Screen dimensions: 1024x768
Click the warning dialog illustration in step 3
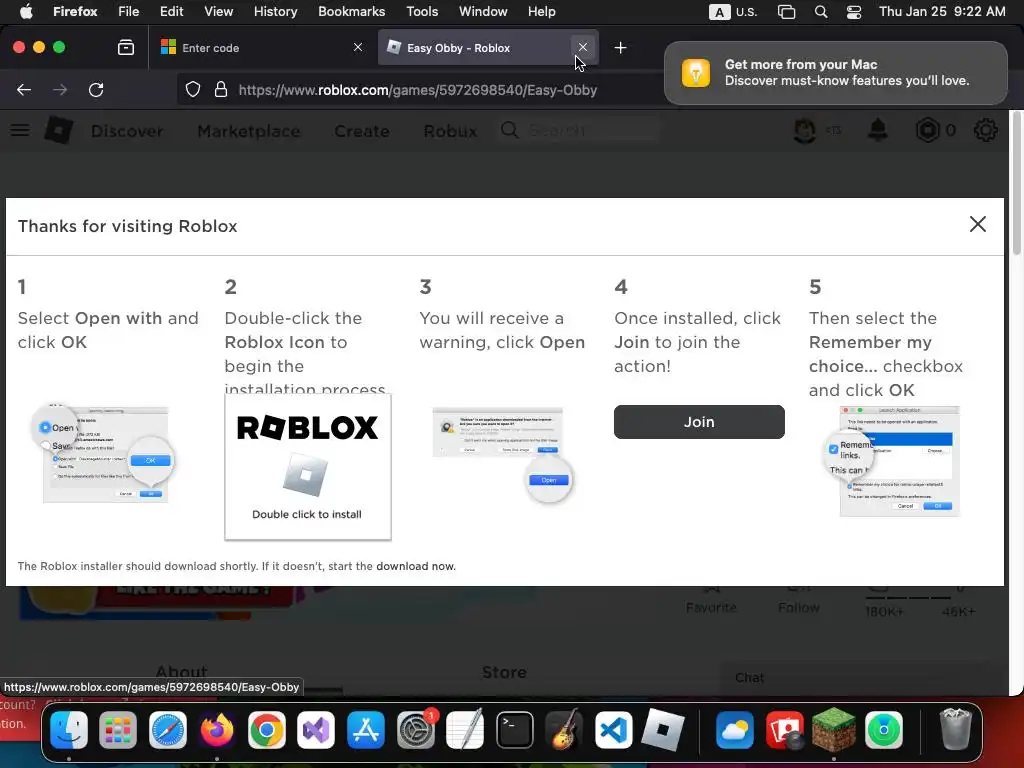tap(502, 454)
